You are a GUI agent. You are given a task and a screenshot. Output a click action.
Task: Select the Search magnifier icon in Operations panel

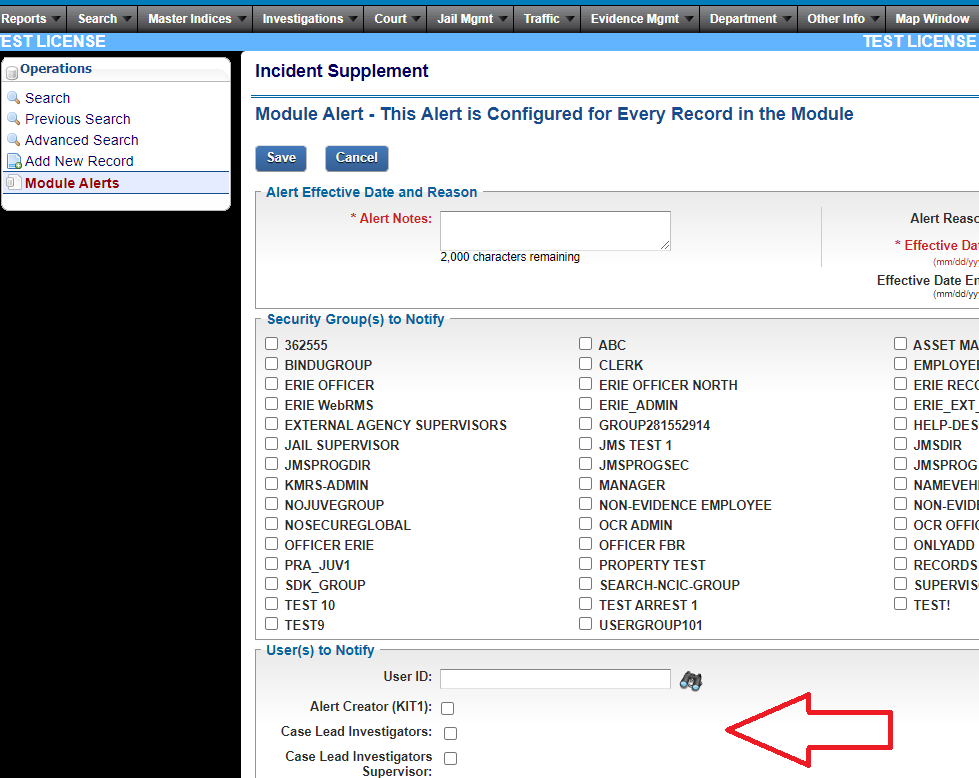tap(16, 98)
